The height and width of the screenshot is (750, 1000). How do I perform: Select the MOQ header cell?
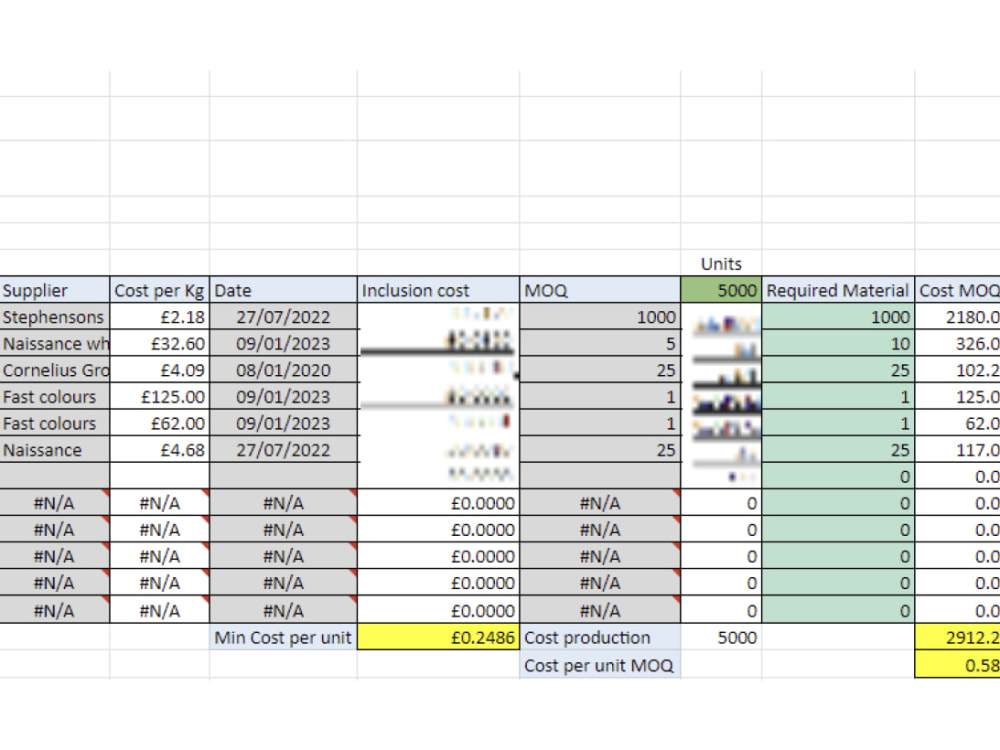[599, 290]
